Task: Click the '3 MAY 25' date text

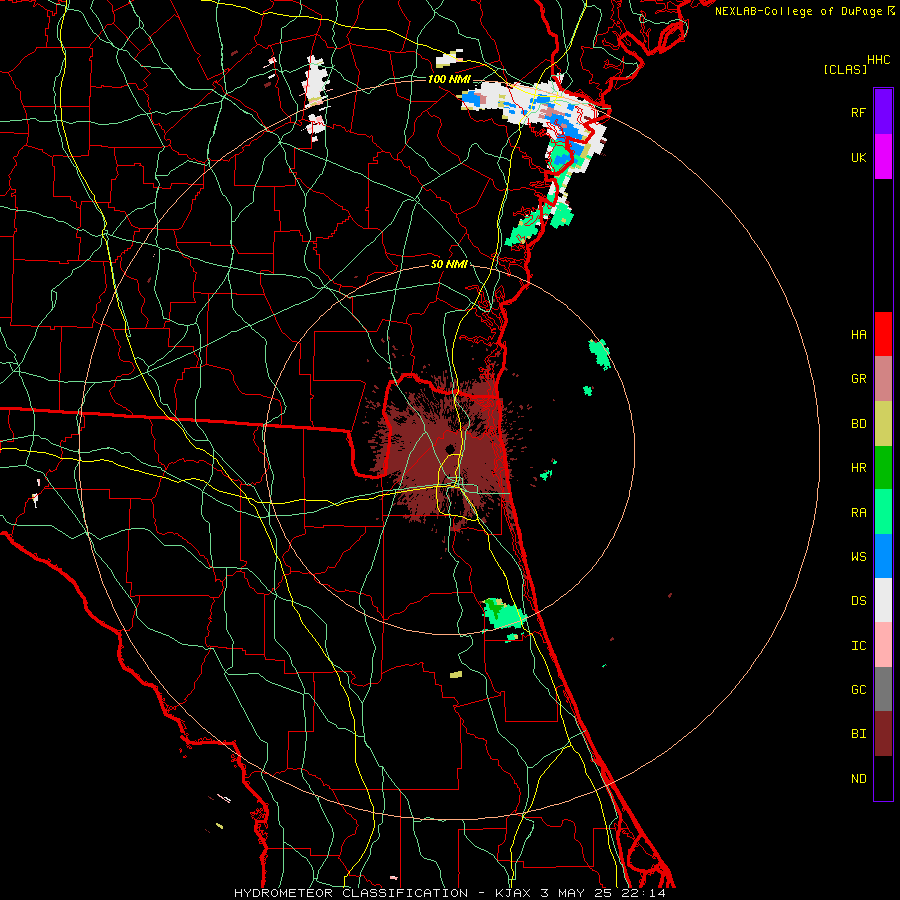Action: (576, 893)
